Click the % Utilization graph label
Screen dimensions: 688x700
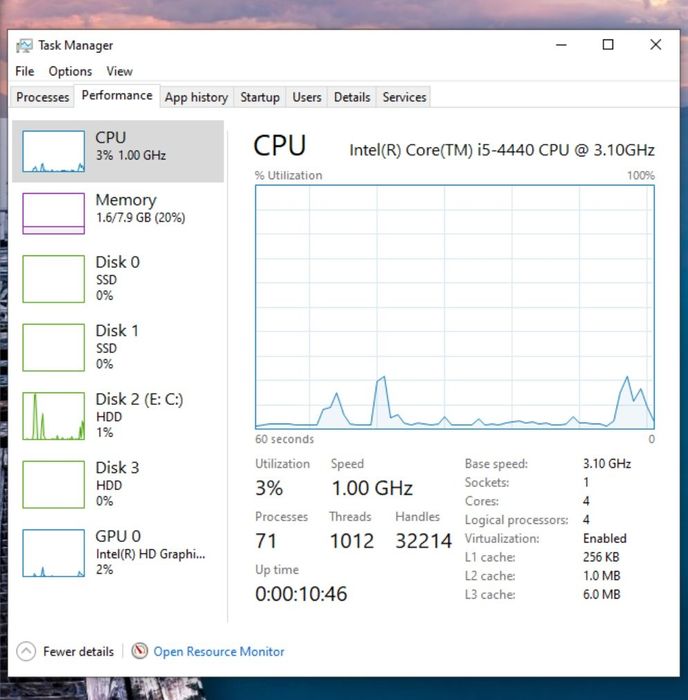point(288,175)
